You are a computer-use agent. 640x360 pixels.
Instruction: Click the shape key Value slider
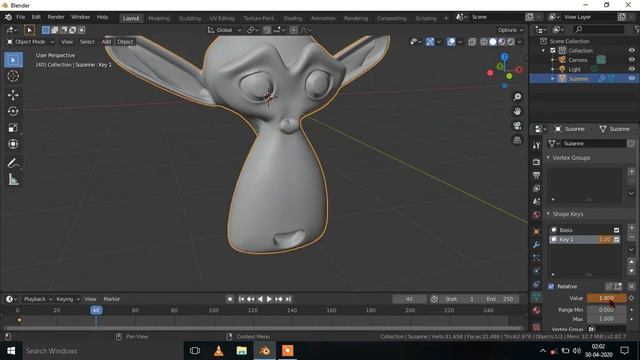(x=606, y=298)
